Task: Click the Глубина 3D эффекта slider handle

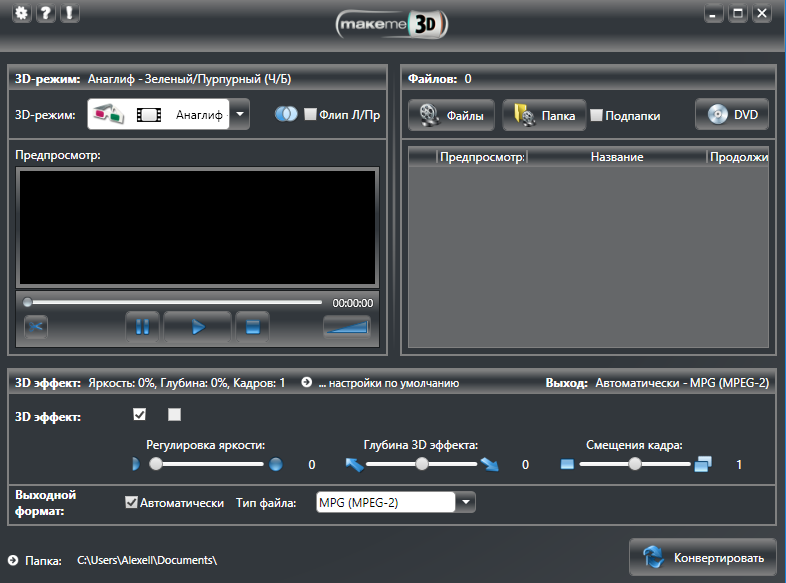Action: [x=422, y=464]
